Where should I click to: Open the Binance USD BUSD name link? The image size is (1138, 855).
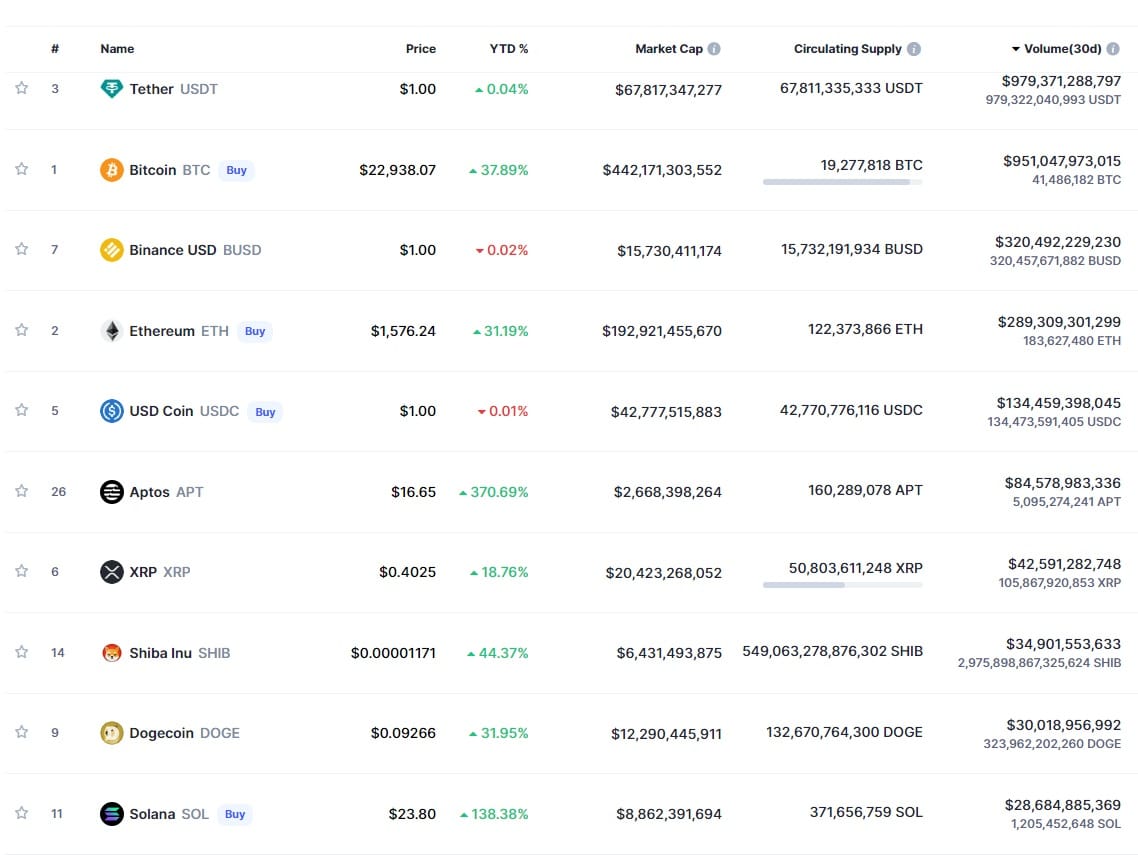195,250
